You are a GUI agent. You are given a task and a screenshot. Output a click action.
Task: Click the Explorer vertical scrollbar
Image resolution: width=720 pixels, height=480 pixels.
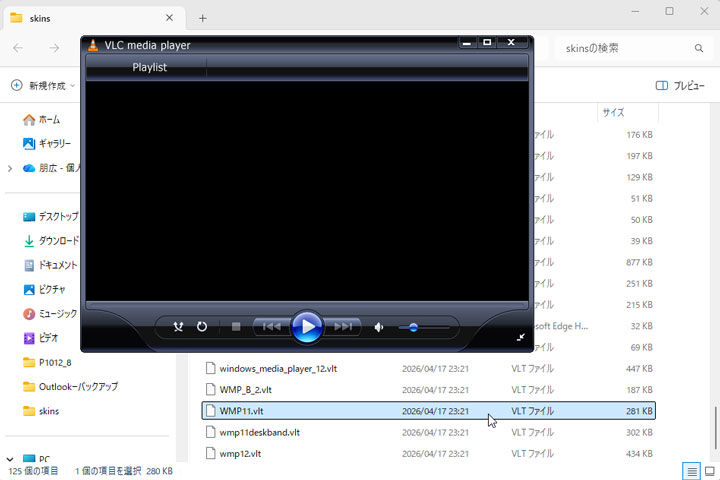tap(715, 427)
